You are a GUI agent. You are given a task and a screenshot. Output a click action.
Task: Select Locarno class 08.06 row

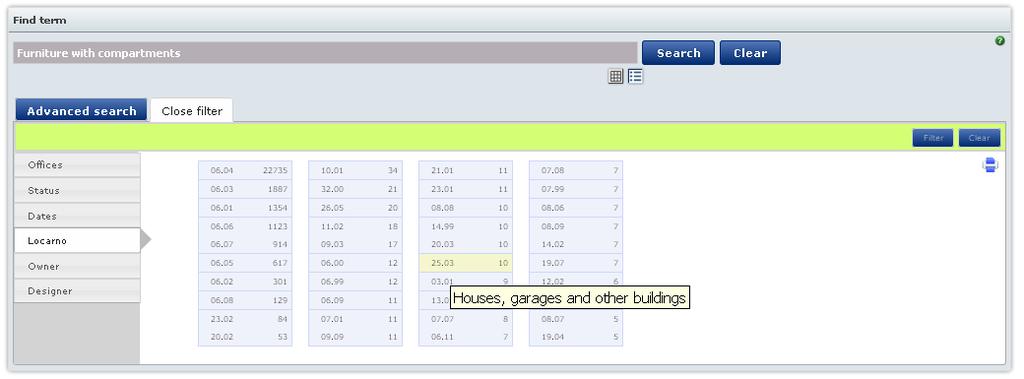click(576, 208)
